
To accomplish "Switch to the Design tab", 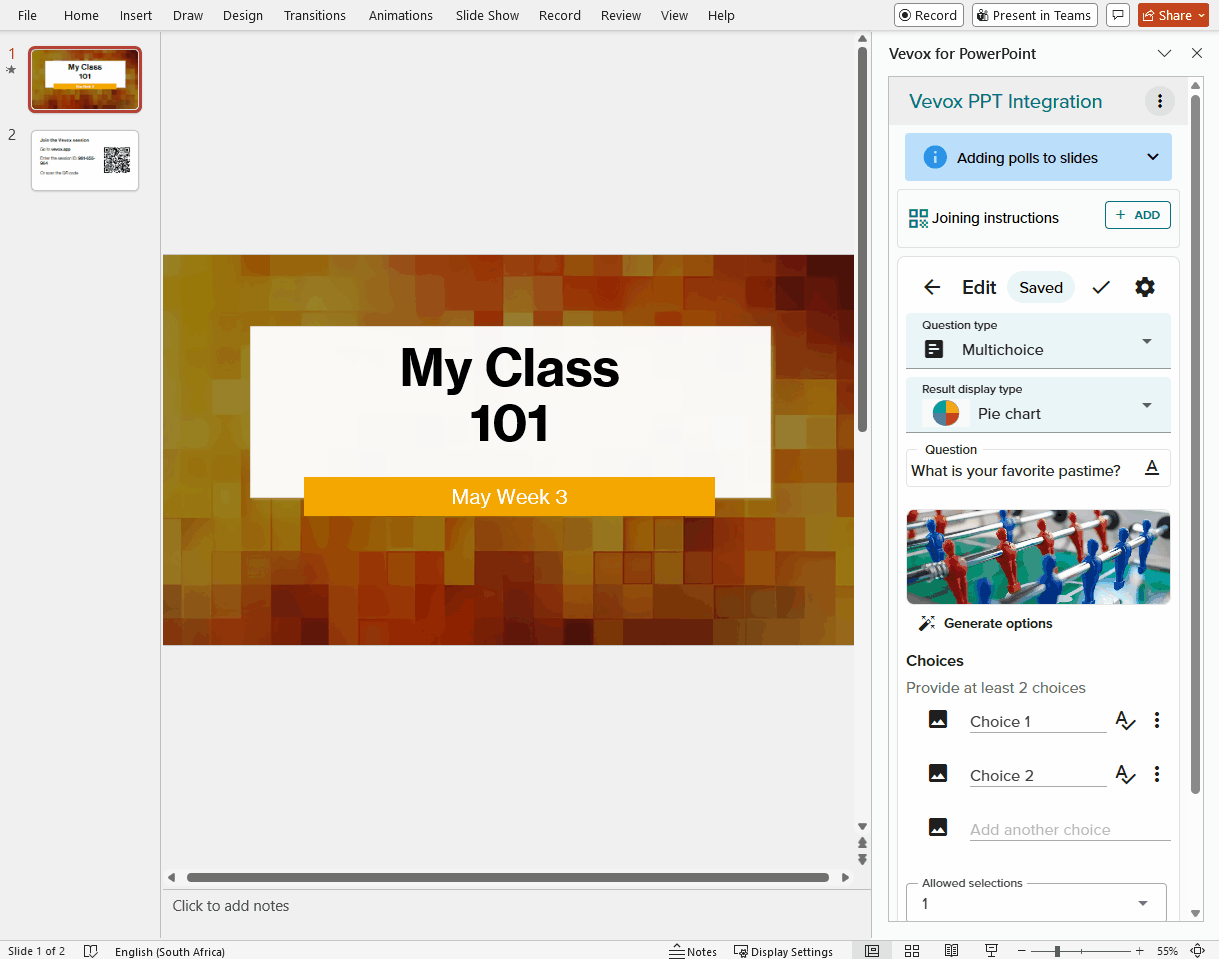I will [243, 15].
